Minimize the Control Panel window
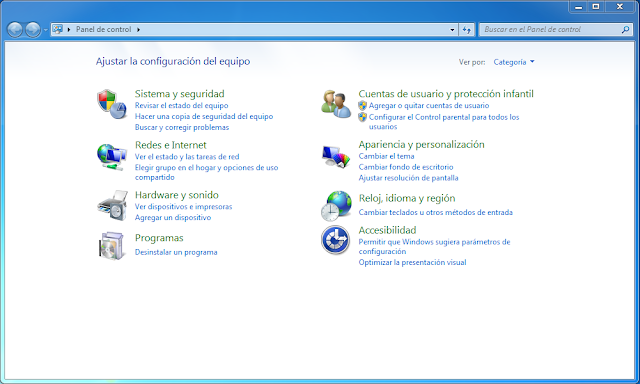This screenshot has height=384, width=640. coord(578,7)
